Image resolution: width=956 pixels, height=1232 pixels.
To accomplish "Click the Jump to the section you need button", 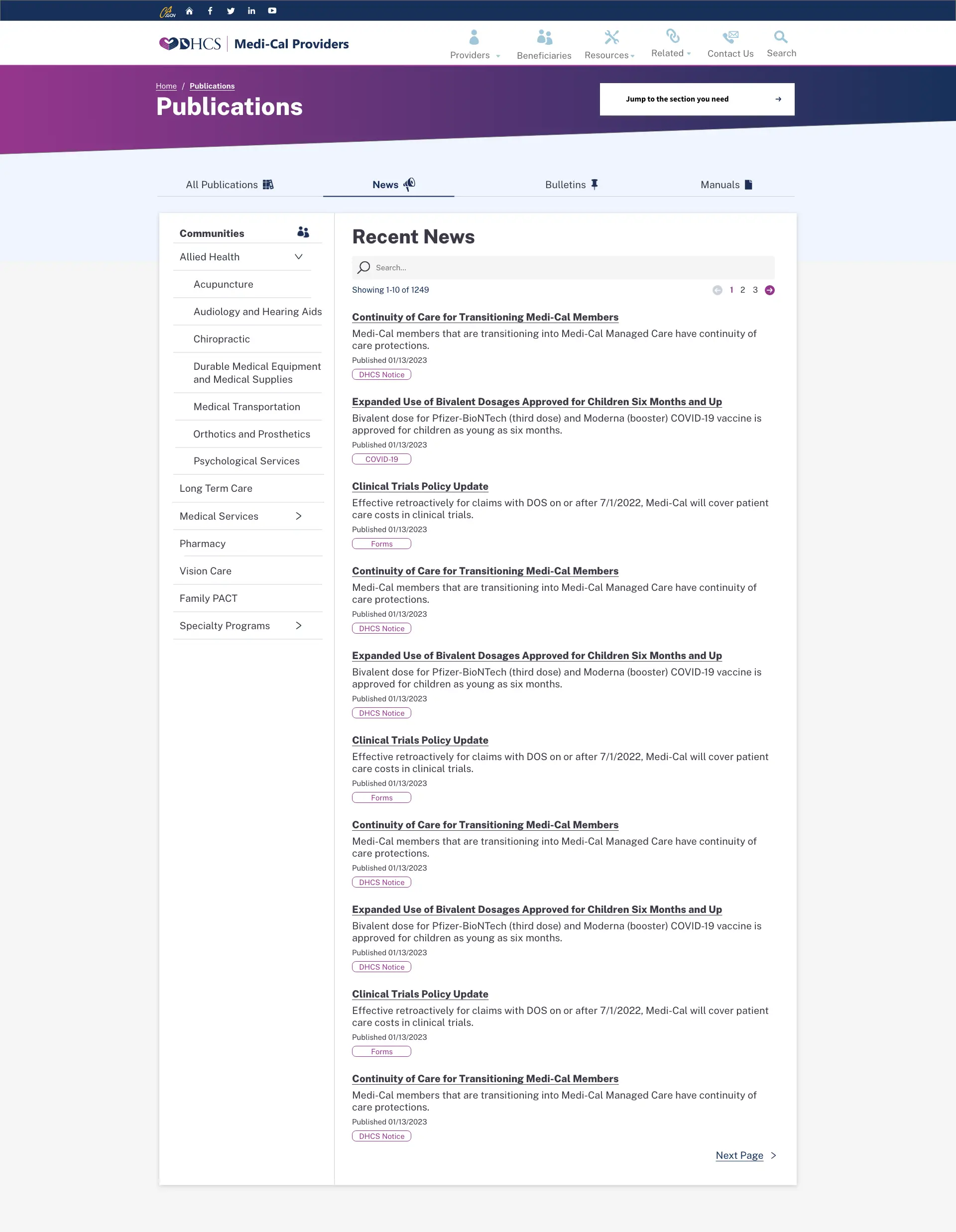I will [x=697, y=99].
